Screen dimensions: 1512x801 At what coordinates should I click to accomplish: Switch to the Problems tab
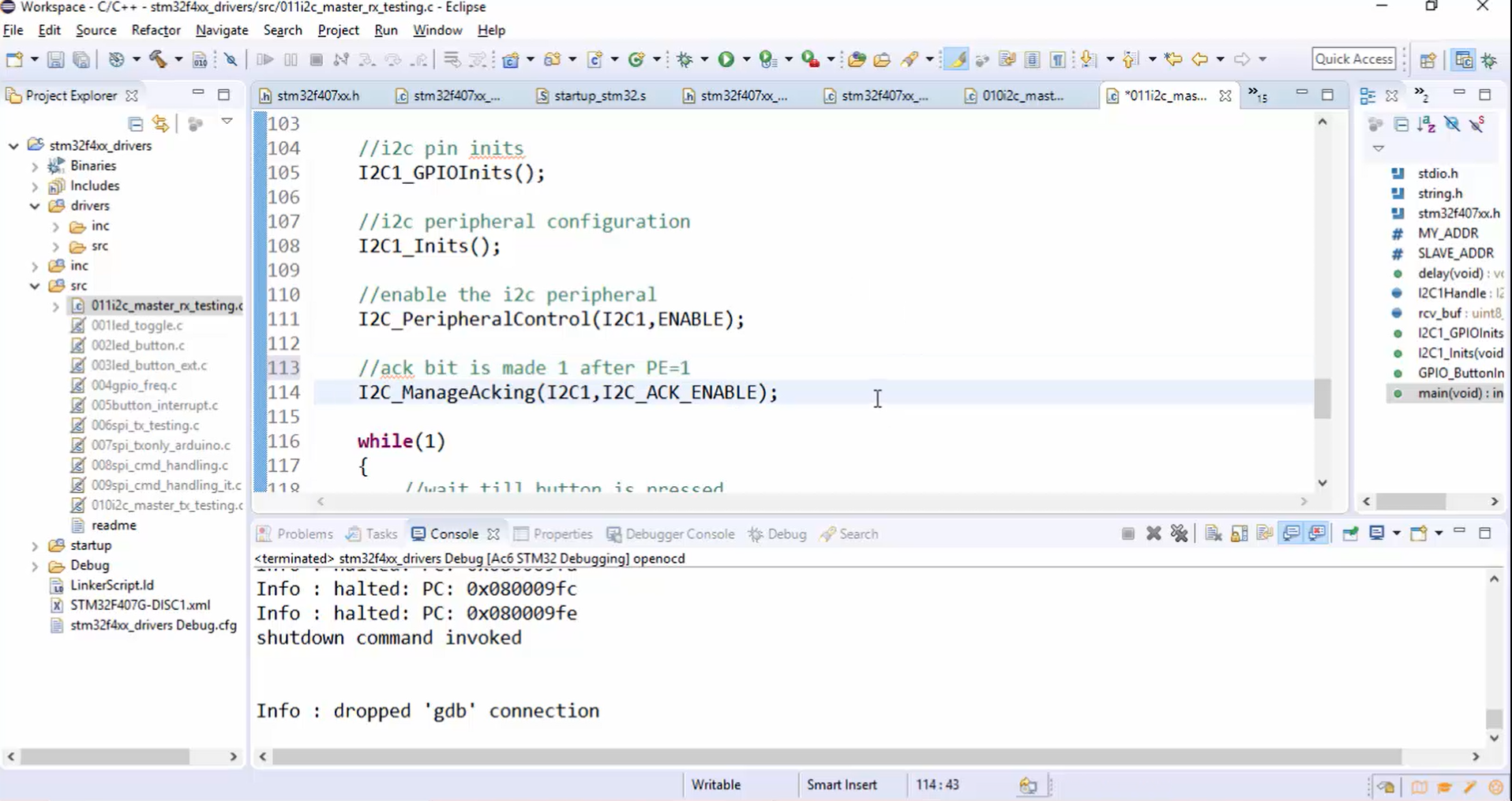[295, 534]
